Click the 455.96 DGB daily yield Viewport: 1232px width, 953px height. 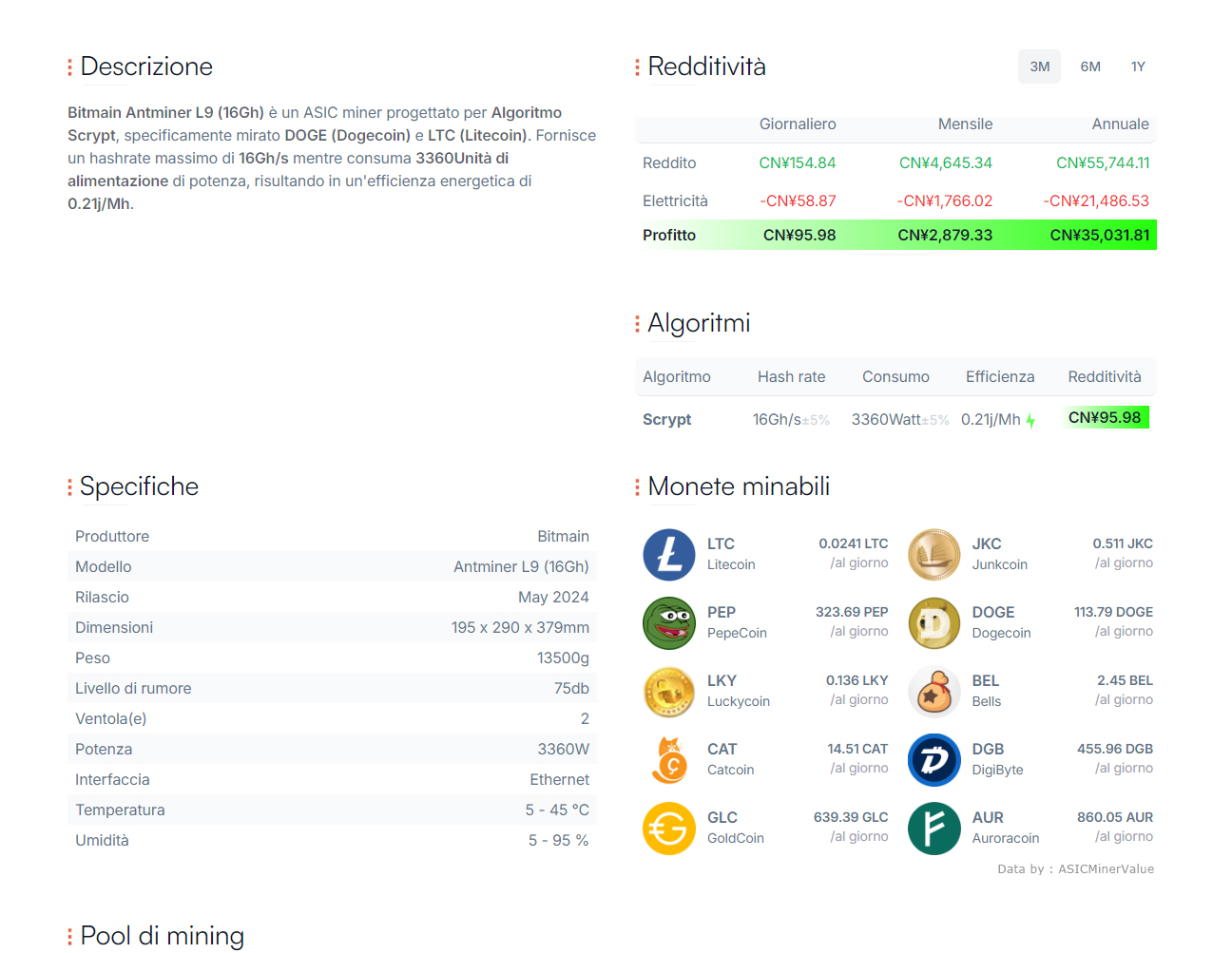pos(1115,749)
